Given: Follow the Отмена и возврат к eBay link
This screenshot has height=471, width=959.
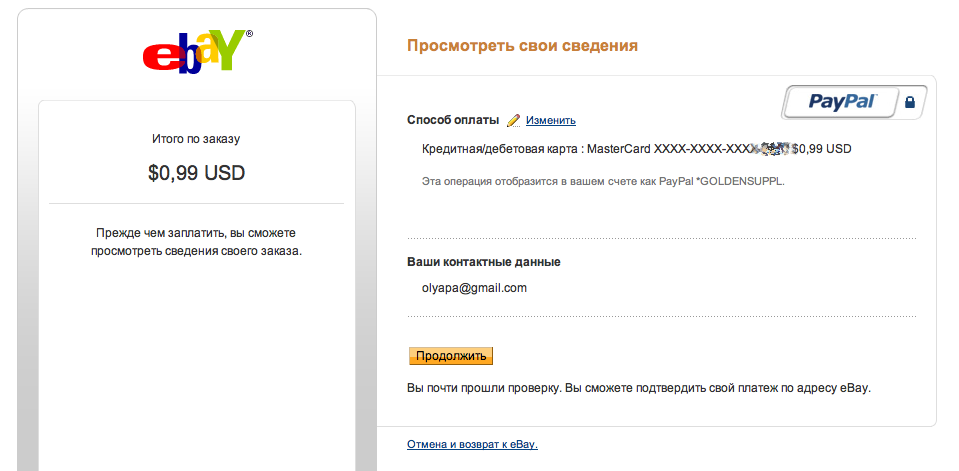Looking at the screenshot, I should 472,444.
